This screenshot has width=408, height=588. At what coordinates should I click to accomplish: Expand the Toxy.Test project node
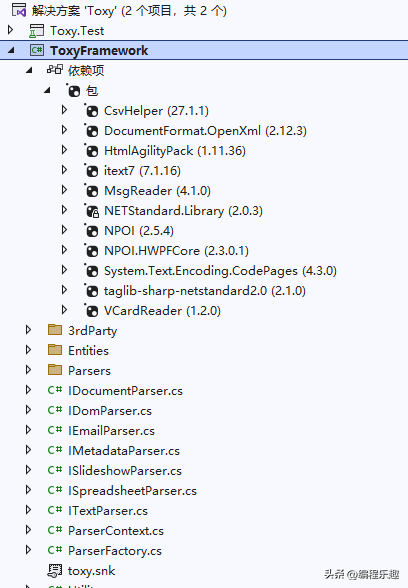[10, 30]
